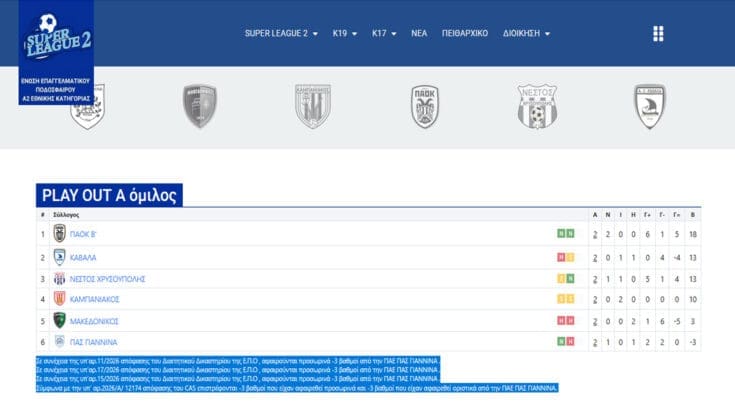Open the ΠΕΙΘΑΡΧΙΚΟ menu item
The height and width of the screenshot is (420, 735).
click(x=465, y=33)
